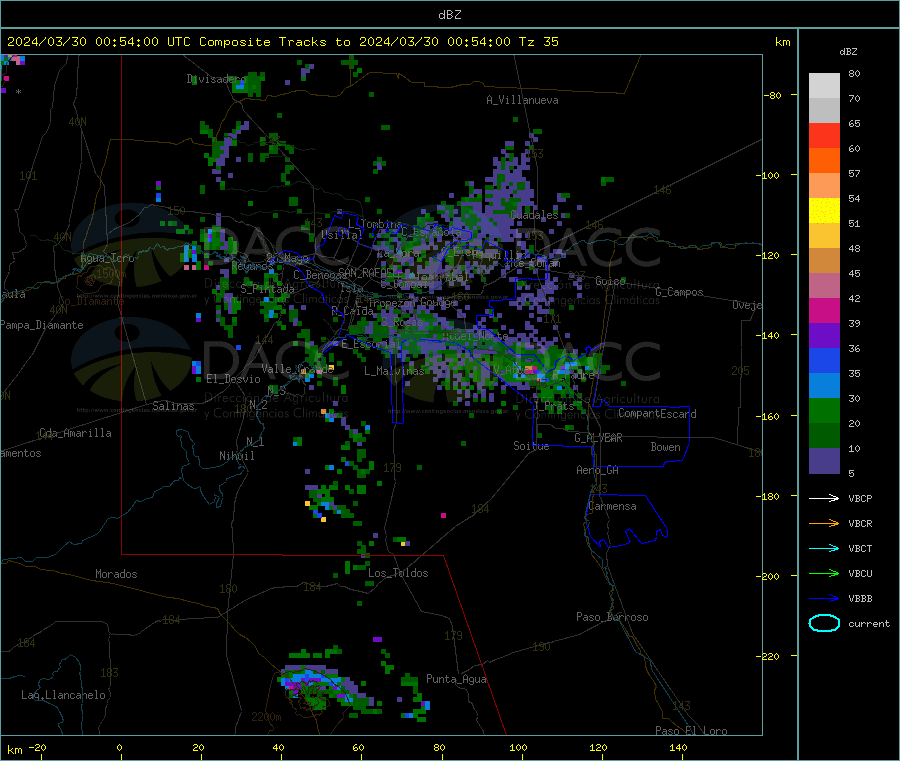Click the 'El_Desvio' map label
Viewport: 900px width, 761px height.
(234, 379)
